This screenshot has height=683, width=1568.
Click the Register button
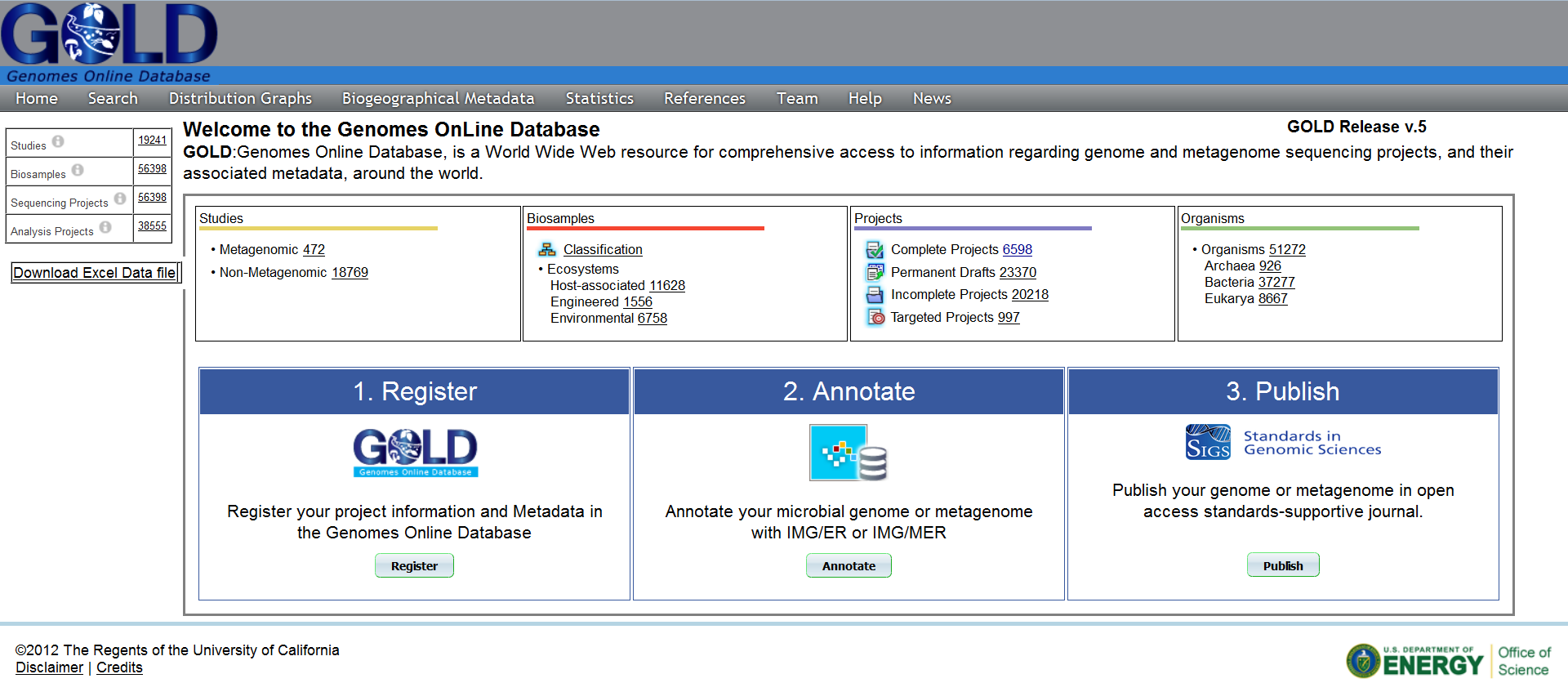coord(414,565)
